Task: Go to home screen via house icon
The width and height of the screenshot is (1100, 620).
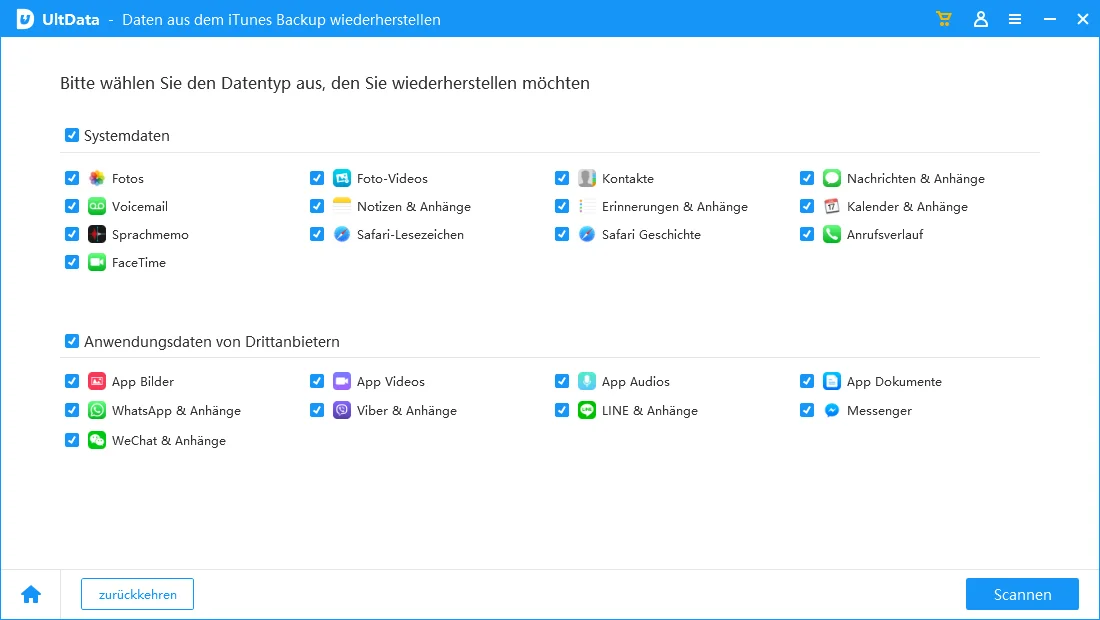Action: (31, 594)
